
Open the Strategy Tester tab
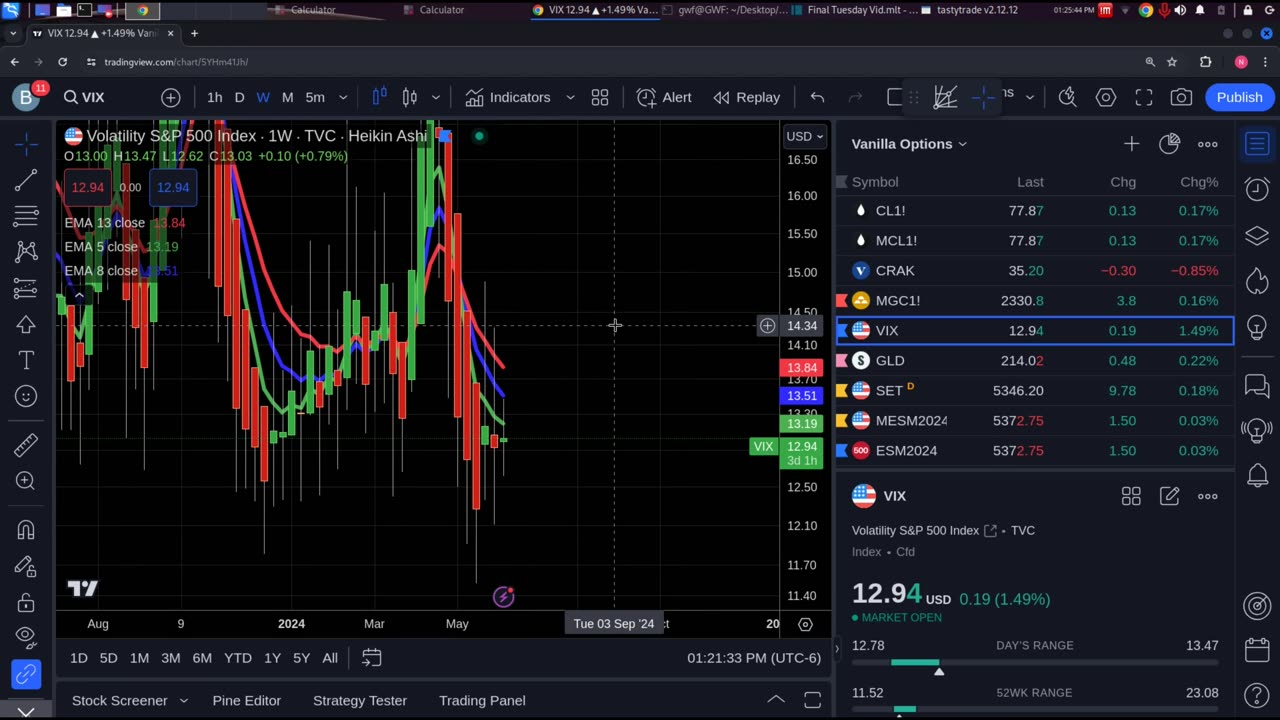(x=360, y=700)
